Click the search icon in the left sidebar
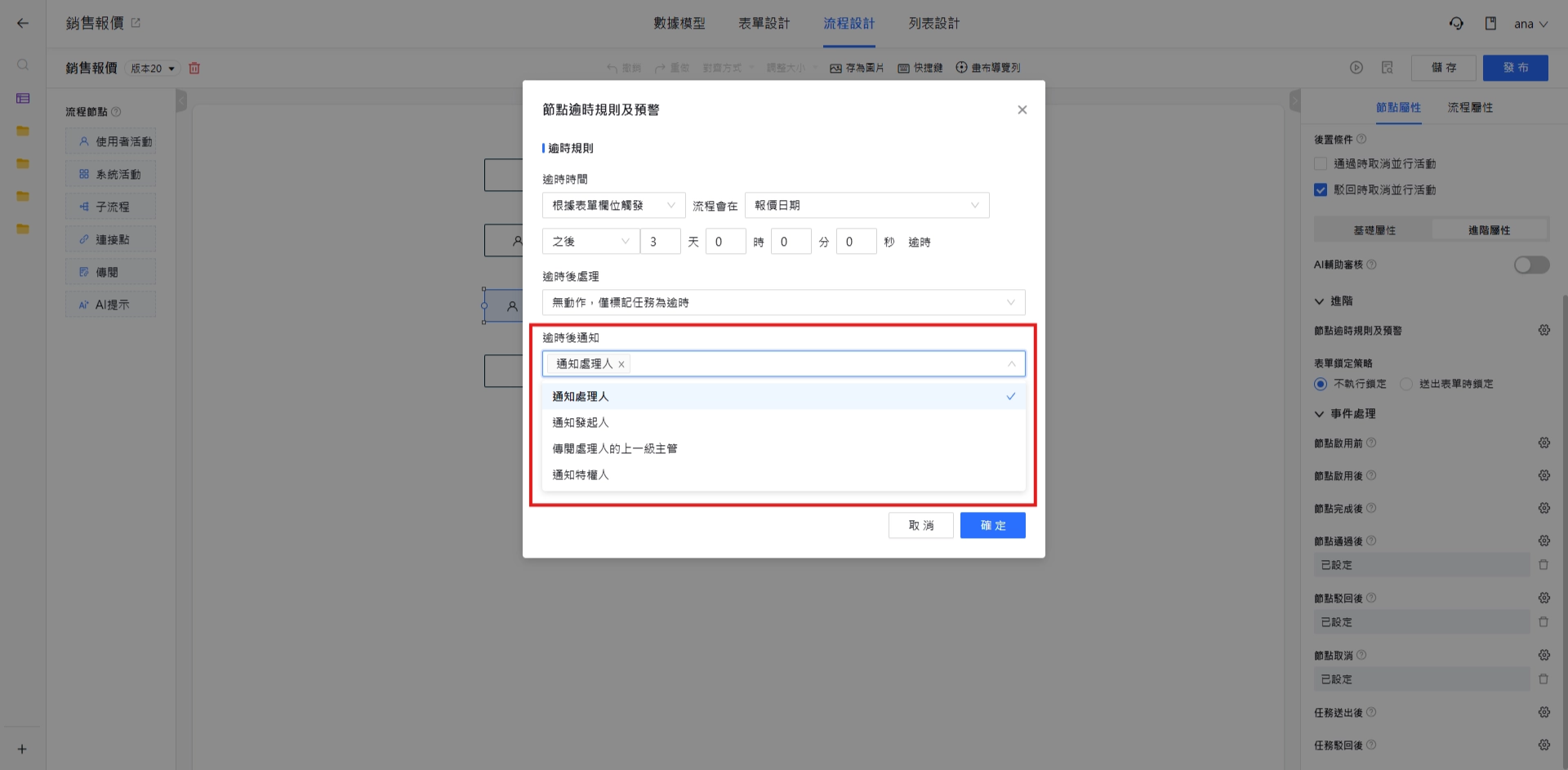The image size is (1568, 770). pos(23,65)
